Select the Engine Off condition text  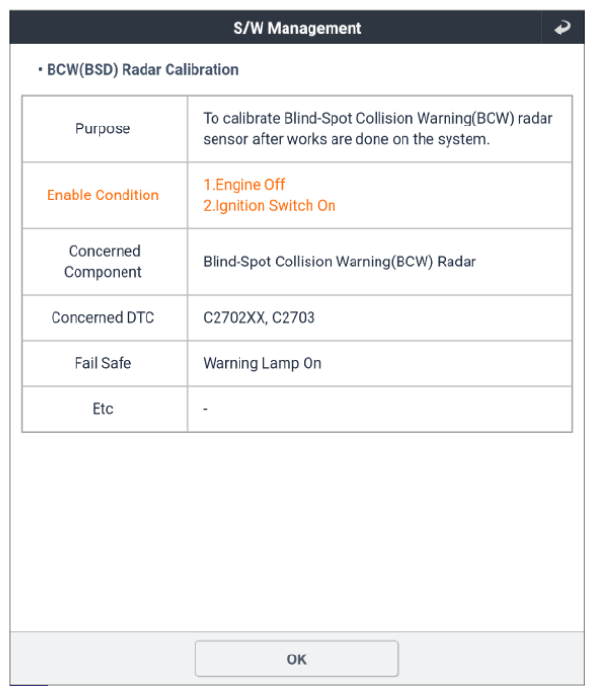click(x=244, y=184)
